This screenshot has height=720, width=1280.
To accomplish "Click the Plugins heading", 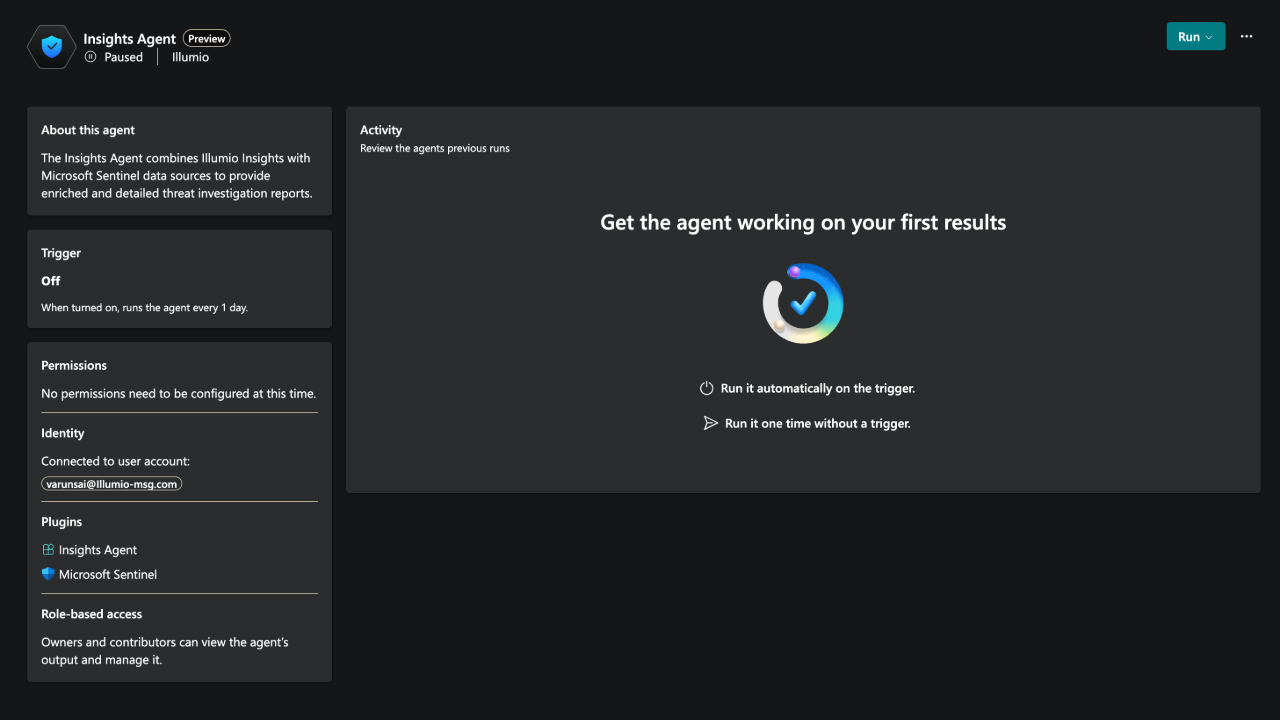I will 62,522.
